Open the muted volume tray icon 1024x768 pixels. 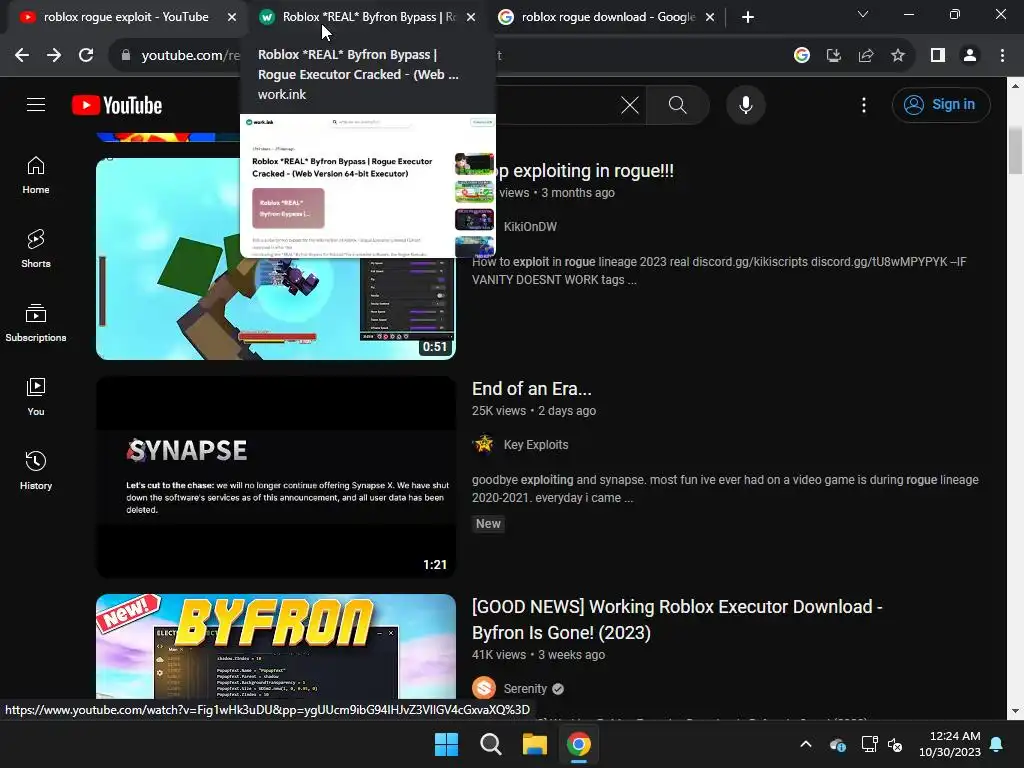895,744
